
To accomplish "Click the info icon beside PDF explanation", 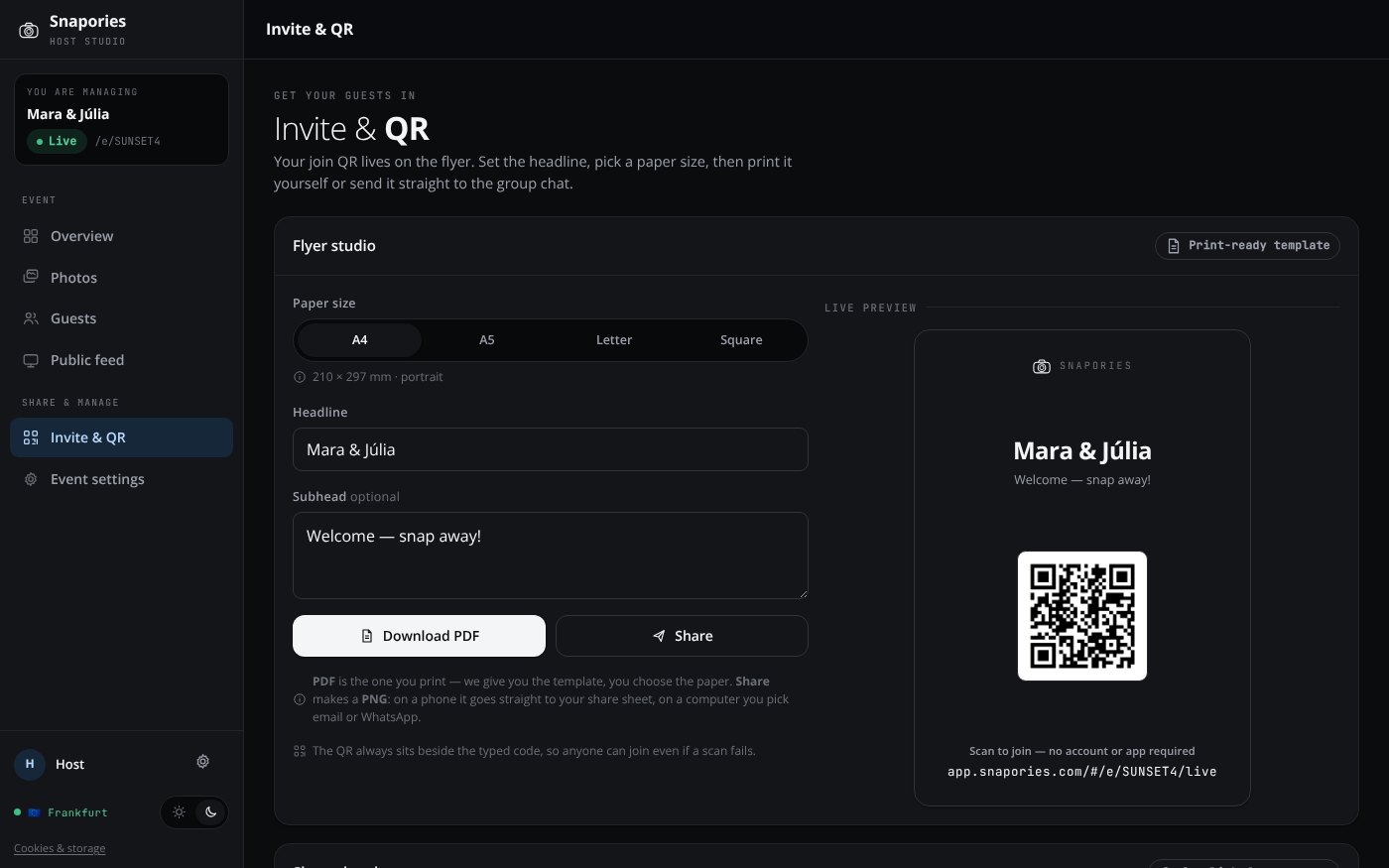I will click(300, 699).
